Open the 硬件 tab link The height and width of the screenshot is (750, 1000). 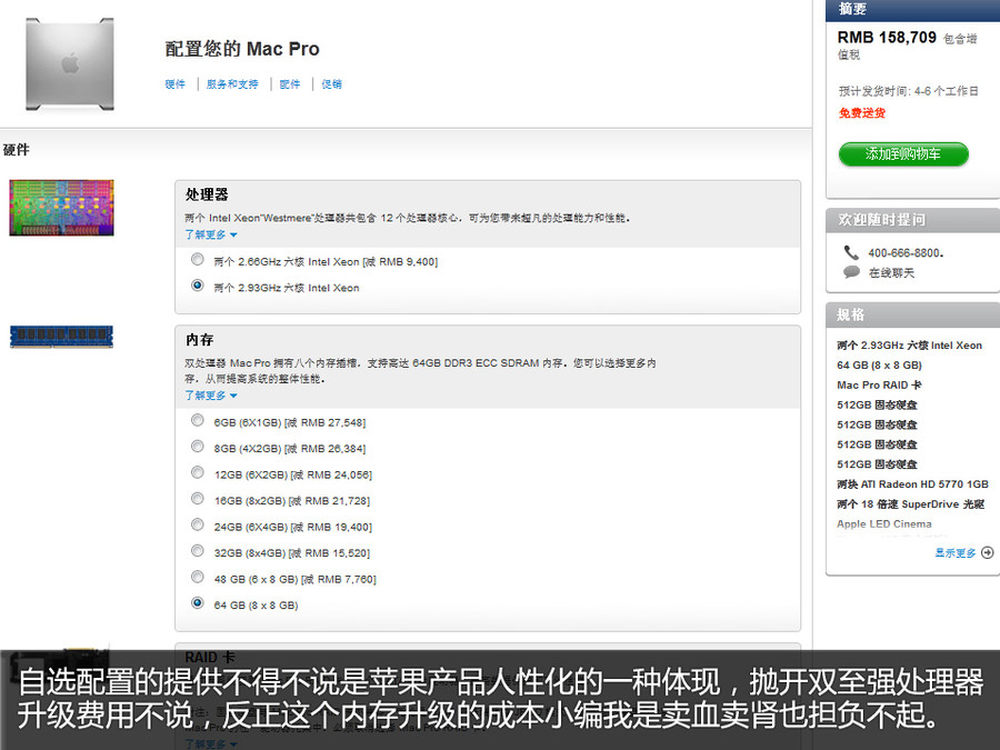175,84
